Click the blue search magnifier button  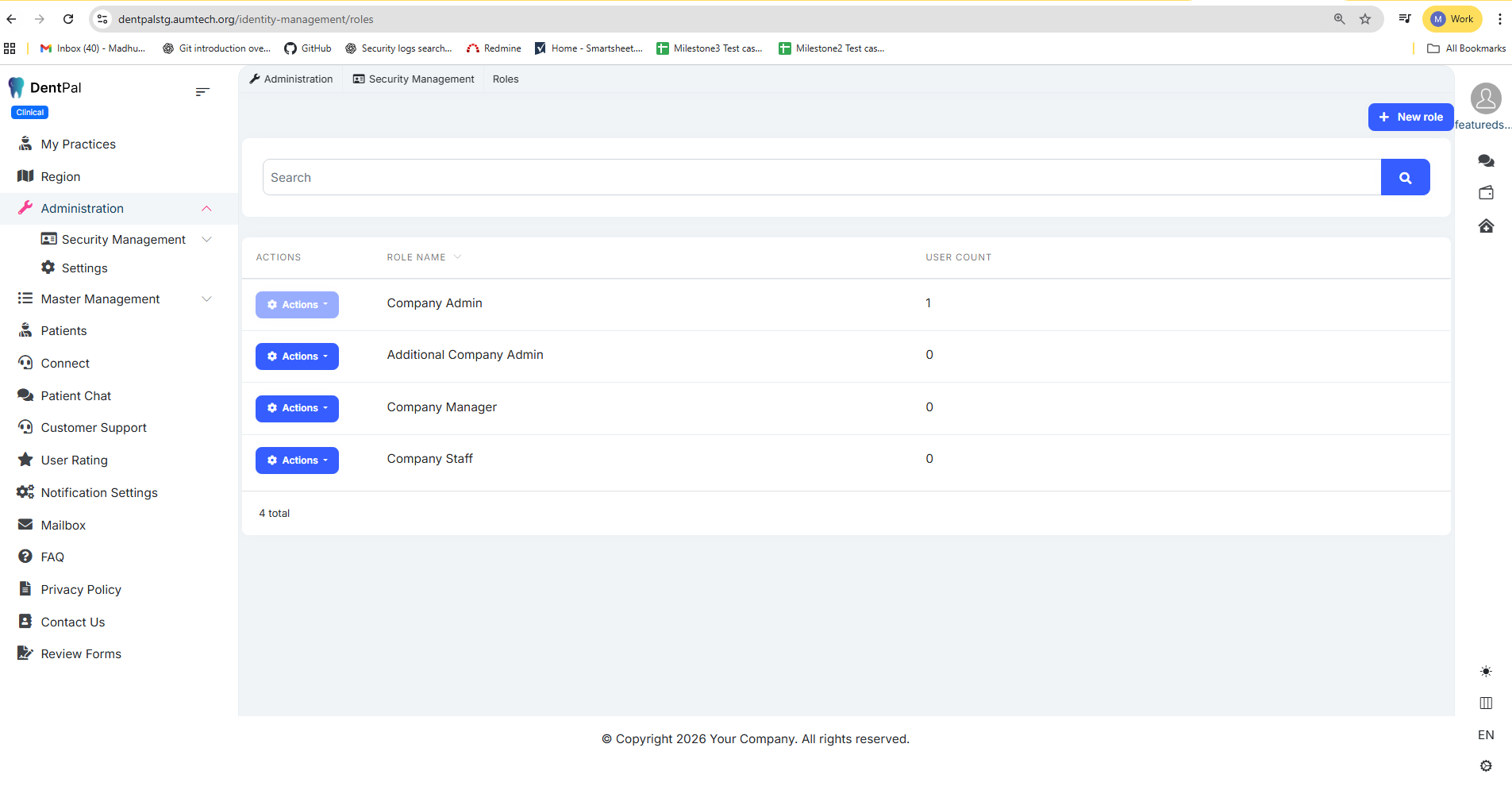pos(1405,178)
